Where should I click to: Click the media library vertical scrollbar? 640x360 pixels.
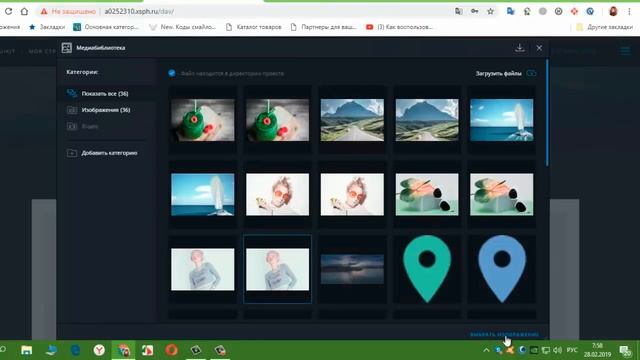point(547,113)
